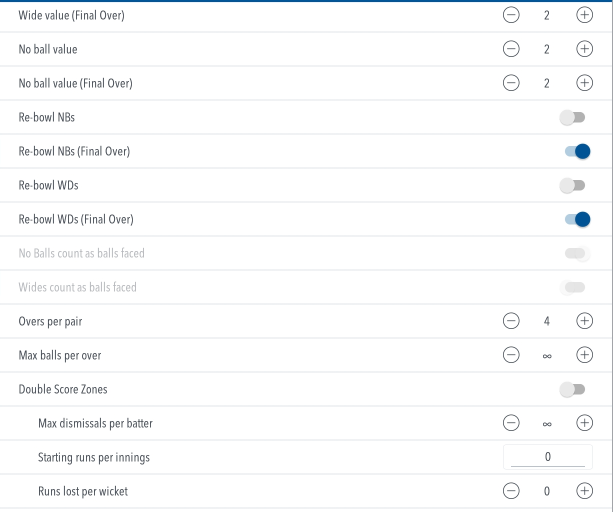Focus the Starting runs per innings field
The width and height of the screenshot is (613, 512).
548,457
